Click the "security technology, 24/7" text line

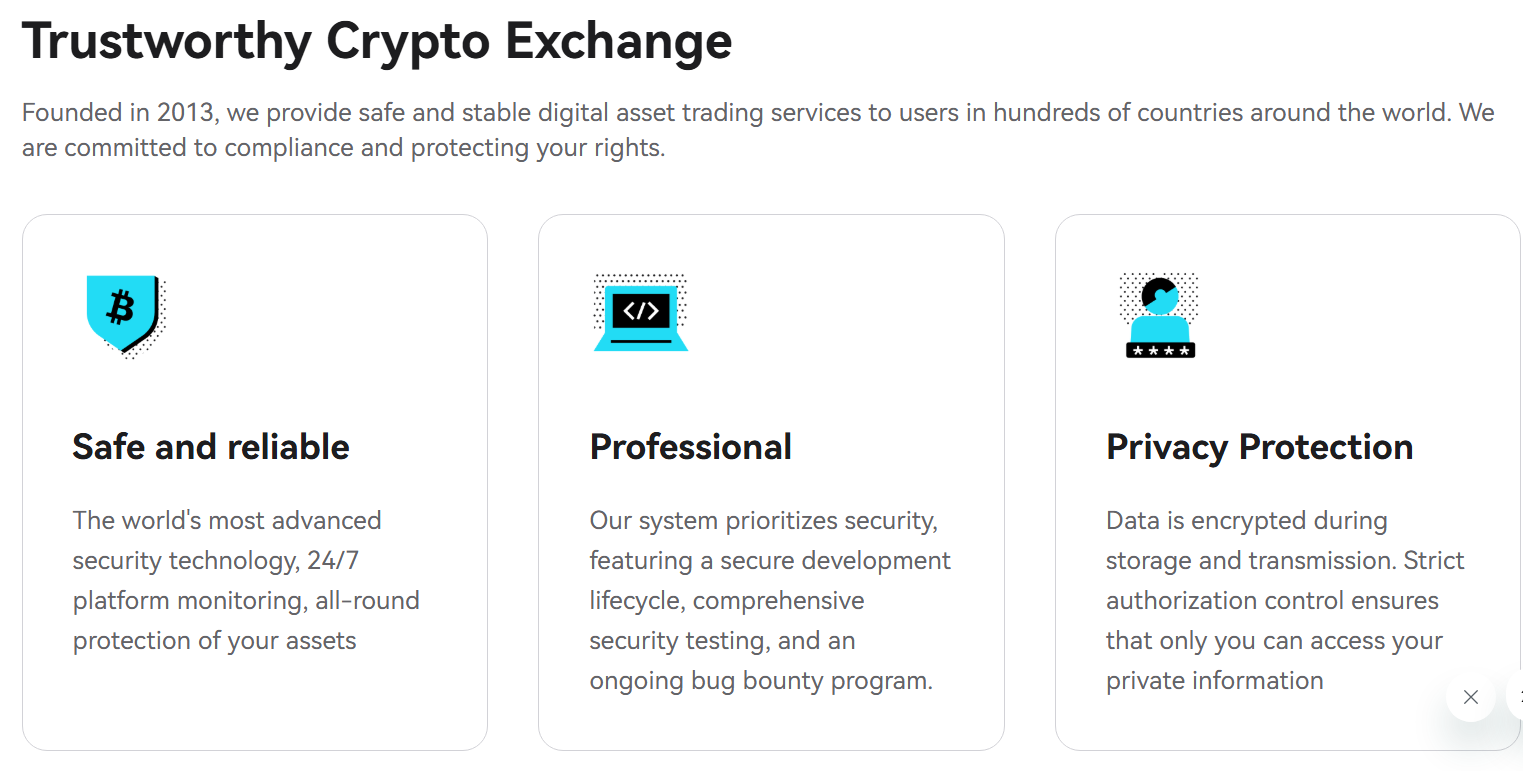click(x=215, y=560)
